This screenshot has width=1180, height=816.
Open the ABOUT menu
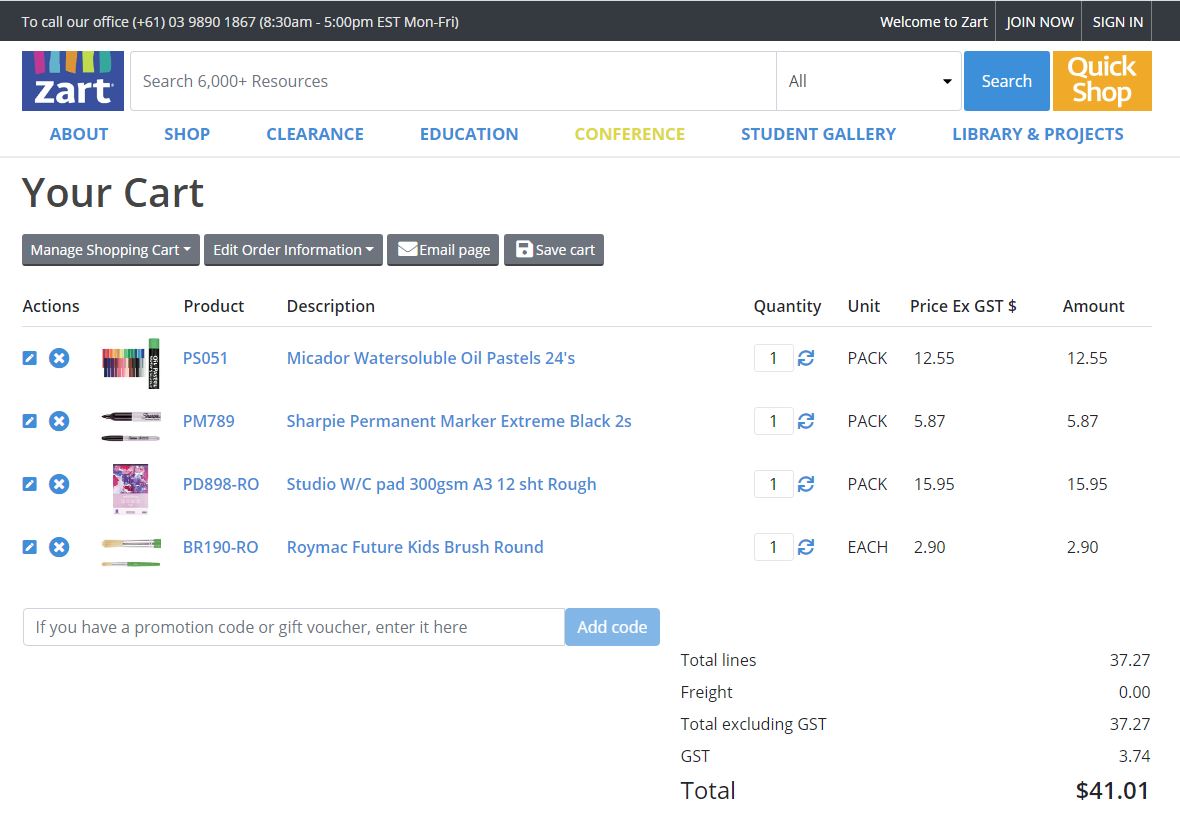pyautogui.click(x=79, y=134)
